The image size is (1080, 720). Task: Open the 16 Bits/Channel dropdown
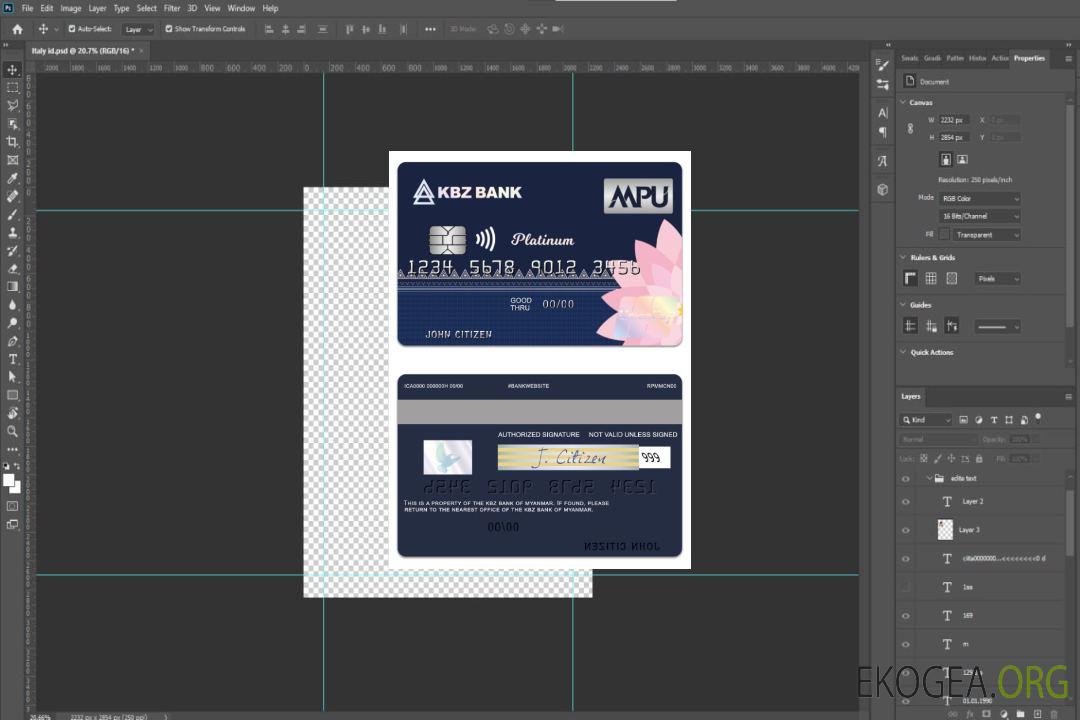click(979, 216)
